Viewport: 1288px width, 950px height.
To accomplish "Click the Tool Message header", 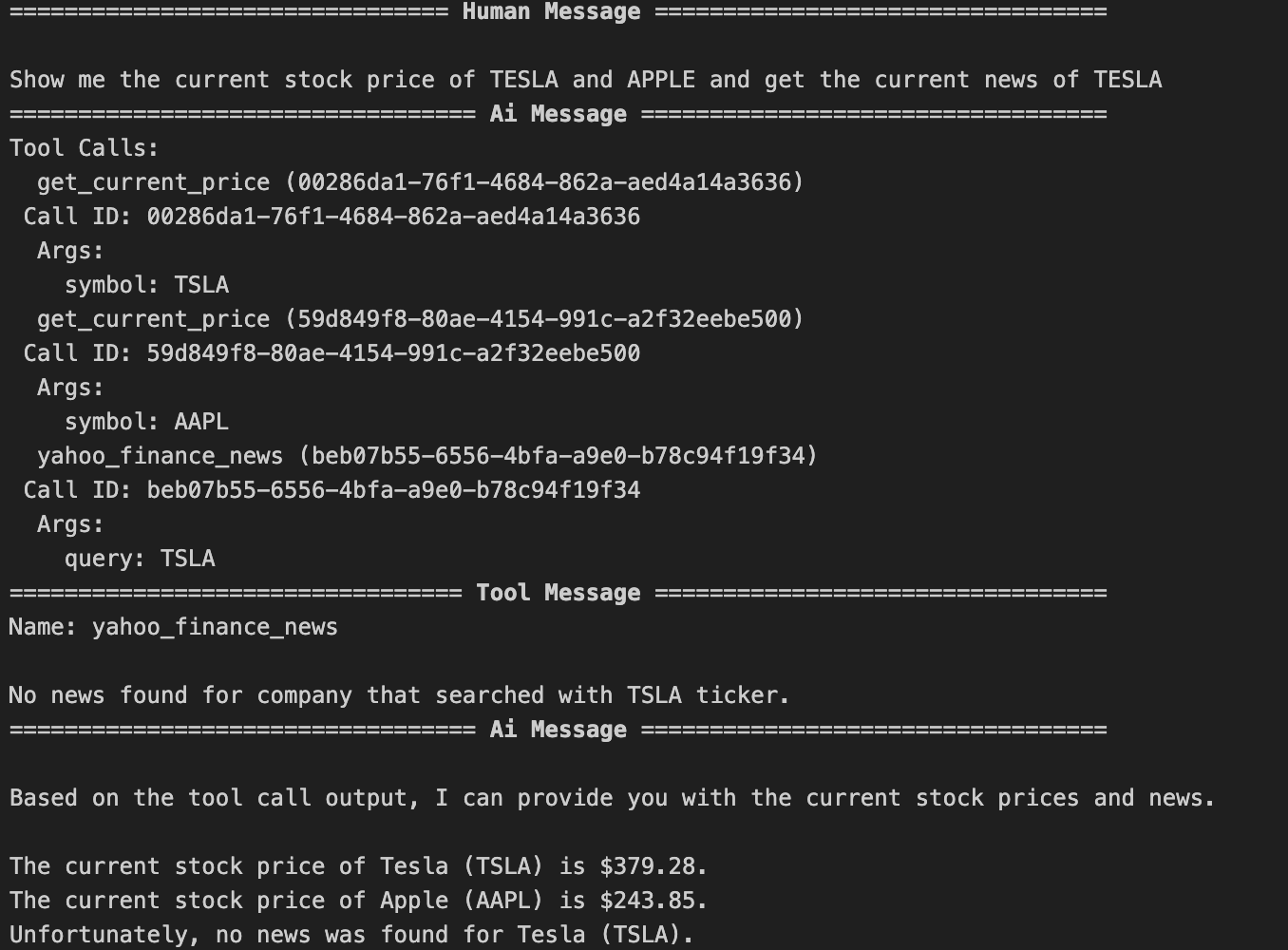I will pos(559,593).
